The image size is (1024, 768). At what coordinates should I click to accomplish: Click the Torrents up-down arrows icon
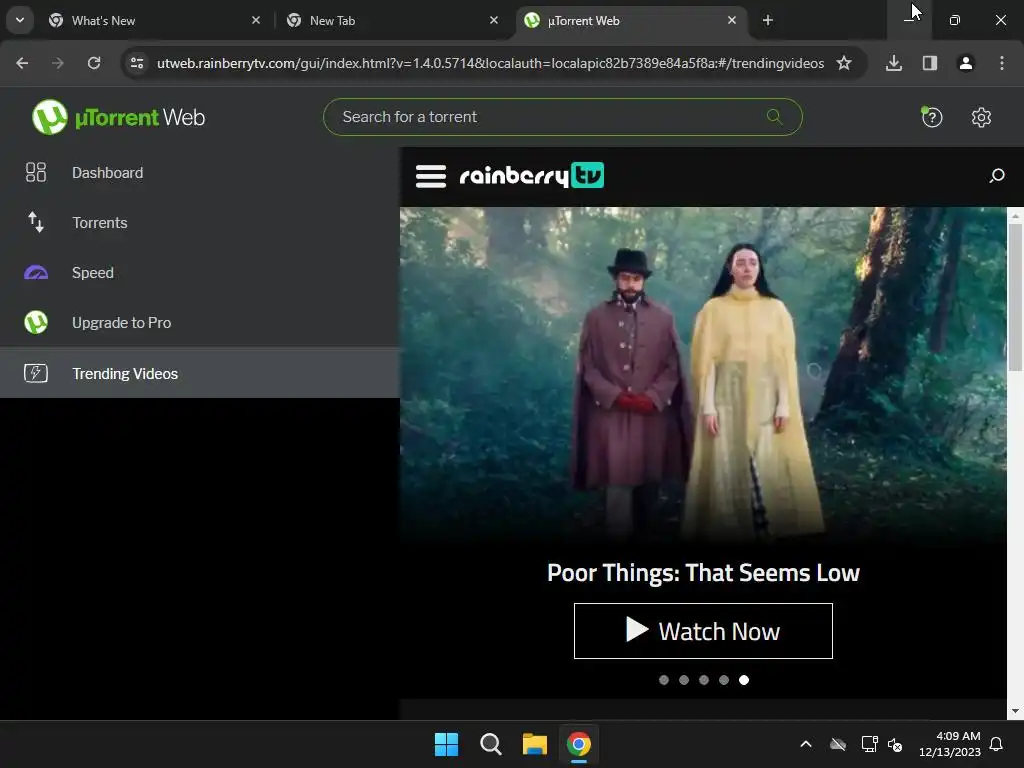pyautogui.click(x=36, y=222)
